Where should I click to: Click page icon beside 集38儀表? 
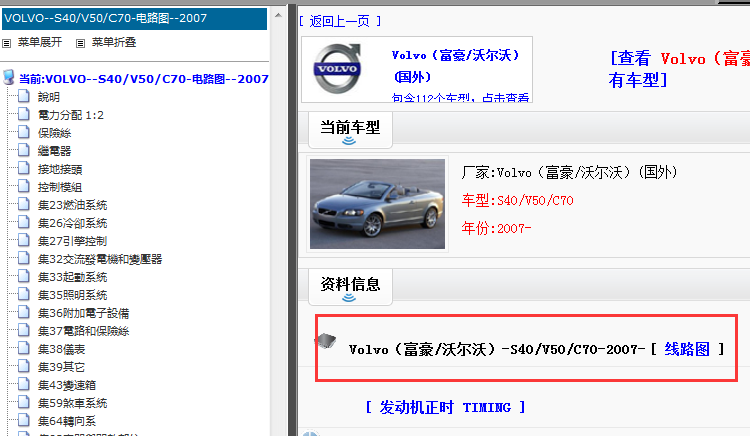23,349
